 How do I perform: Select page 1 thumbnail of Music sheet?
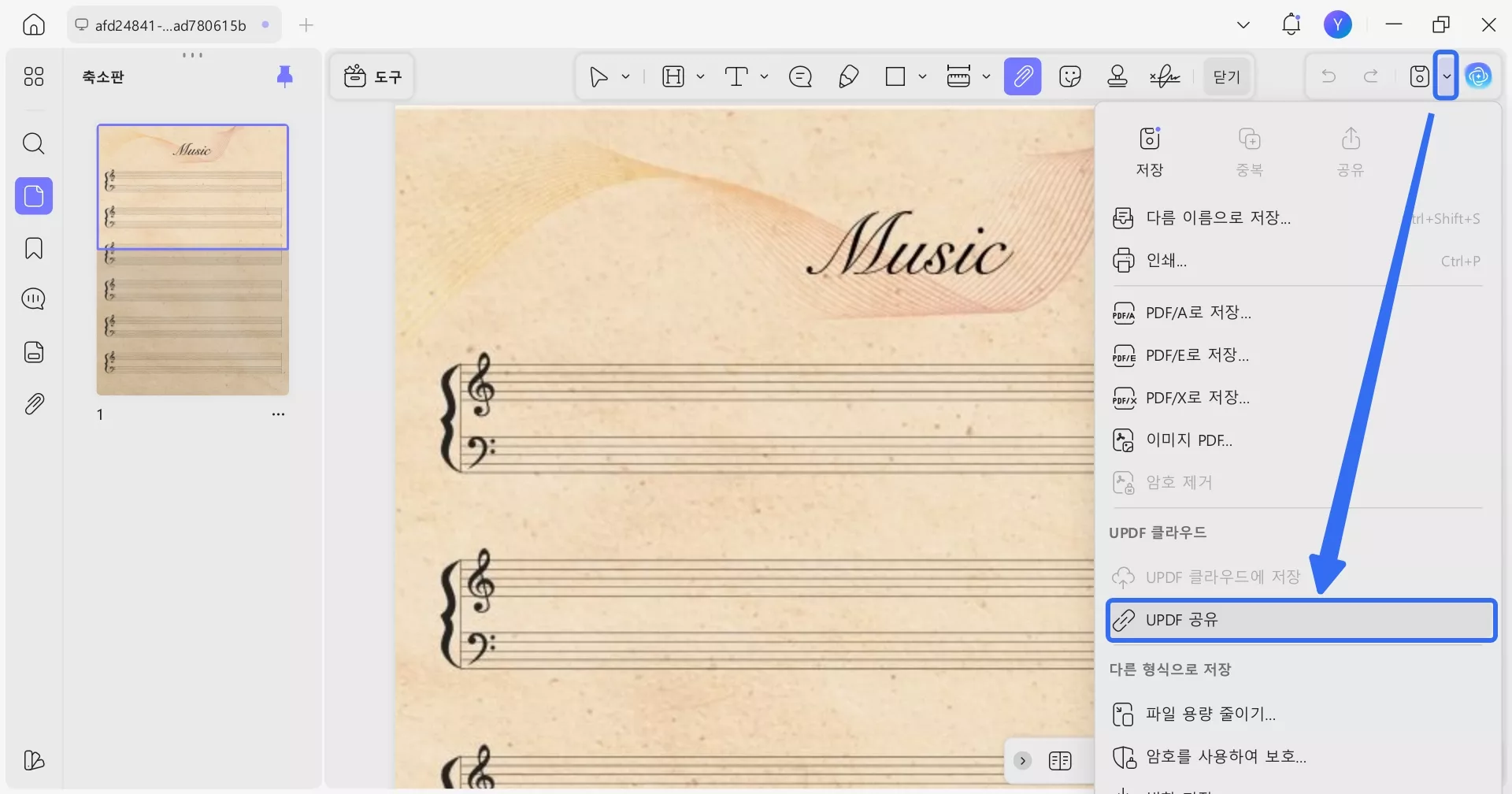click(192, 260)
